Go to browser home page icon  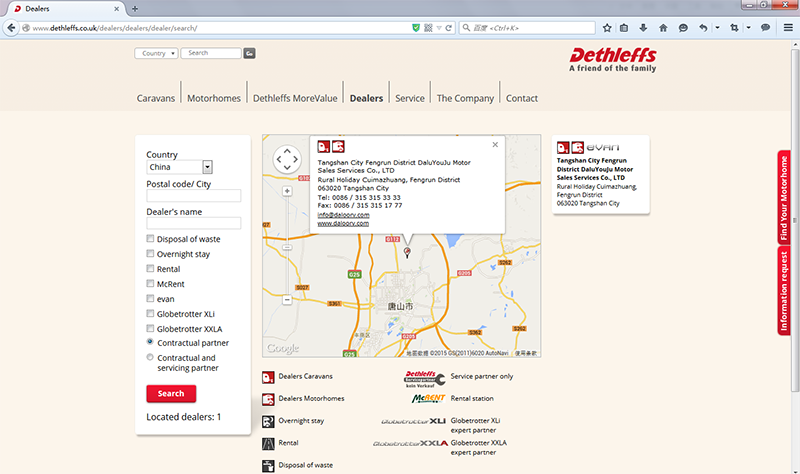point(663,28)
